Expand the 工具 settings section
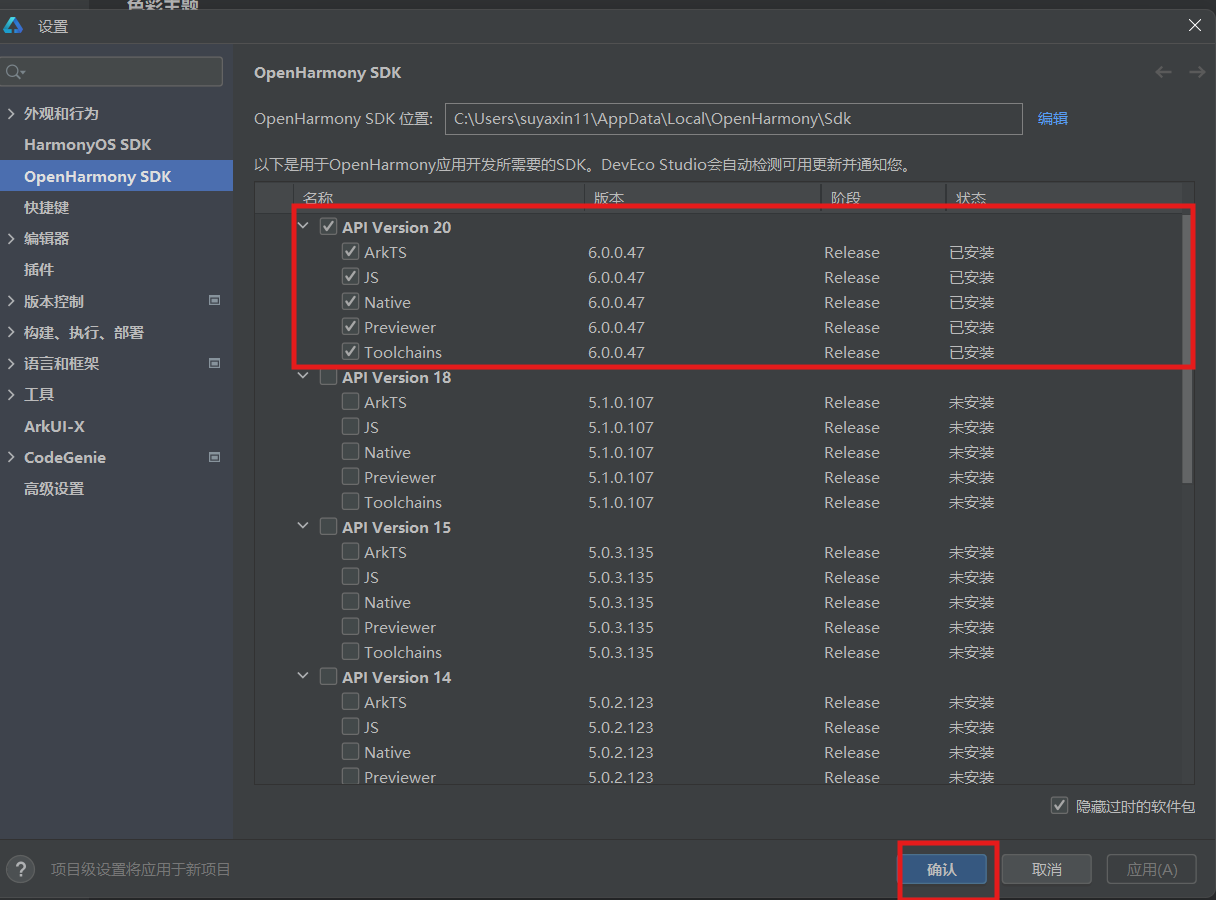 point(11,395)
